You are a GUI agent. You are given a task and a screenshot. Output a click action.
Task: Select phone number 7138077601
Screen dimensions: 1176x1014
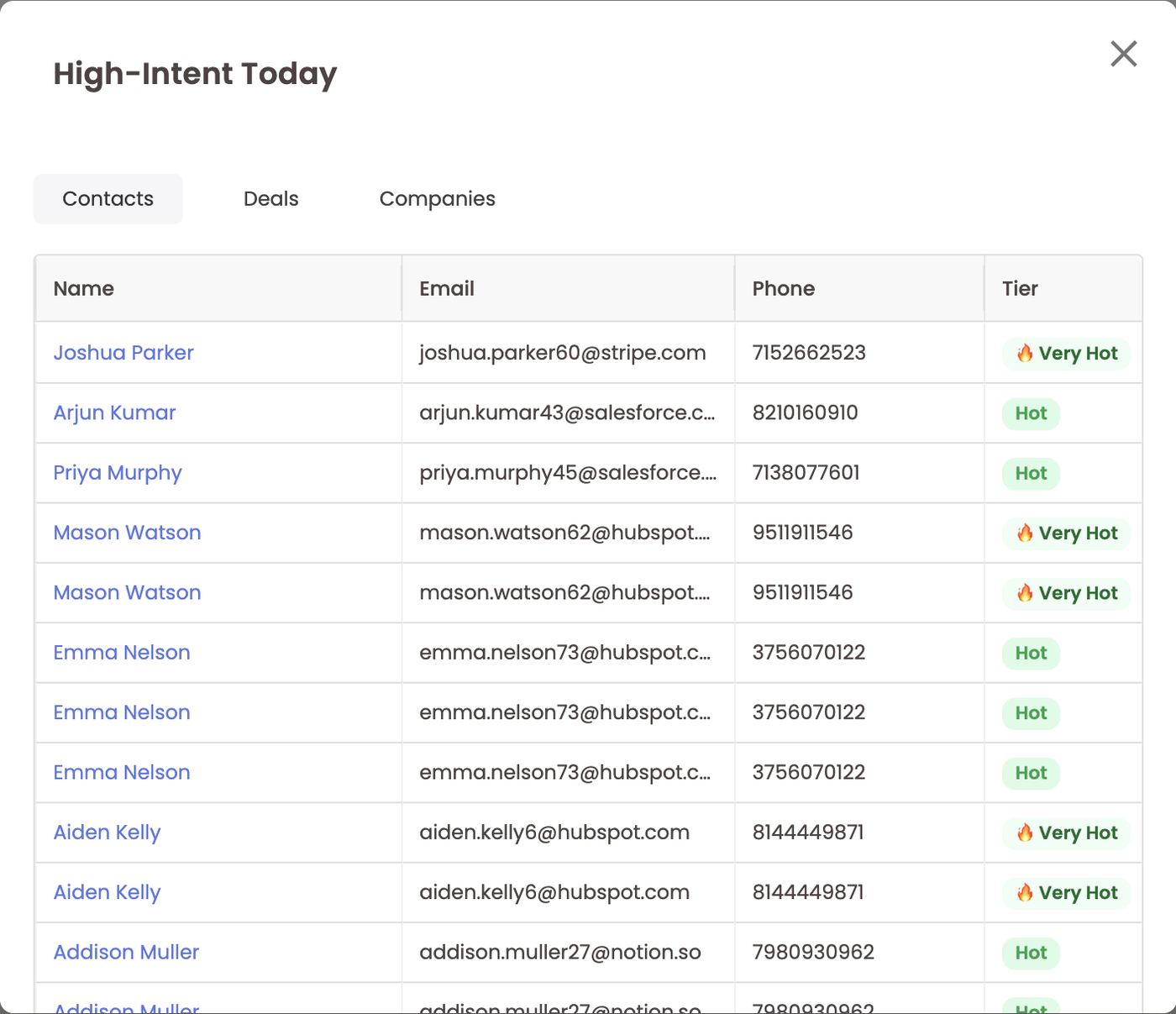click(x=806, y=473)
